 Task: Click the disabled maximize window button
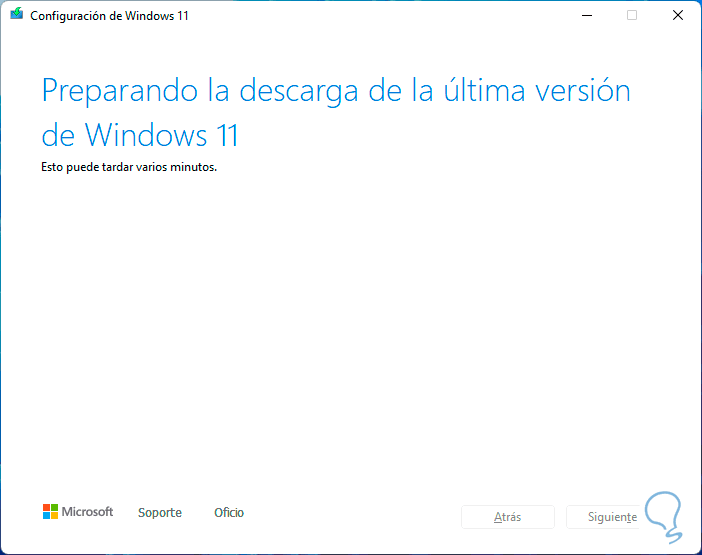pos(632,16)
